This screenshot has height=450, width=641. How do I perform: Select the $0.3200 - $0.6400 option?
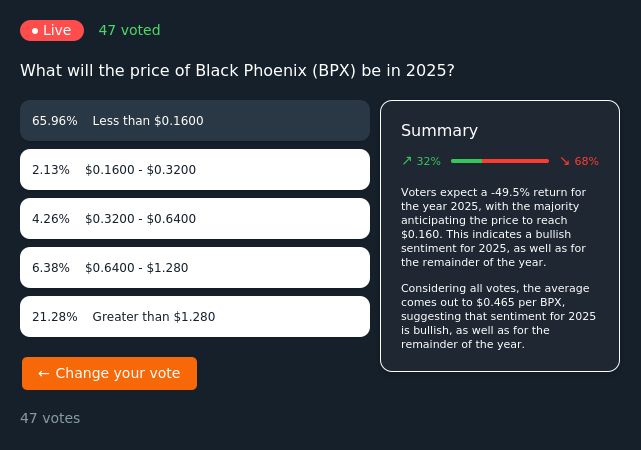tap(195, 219)
